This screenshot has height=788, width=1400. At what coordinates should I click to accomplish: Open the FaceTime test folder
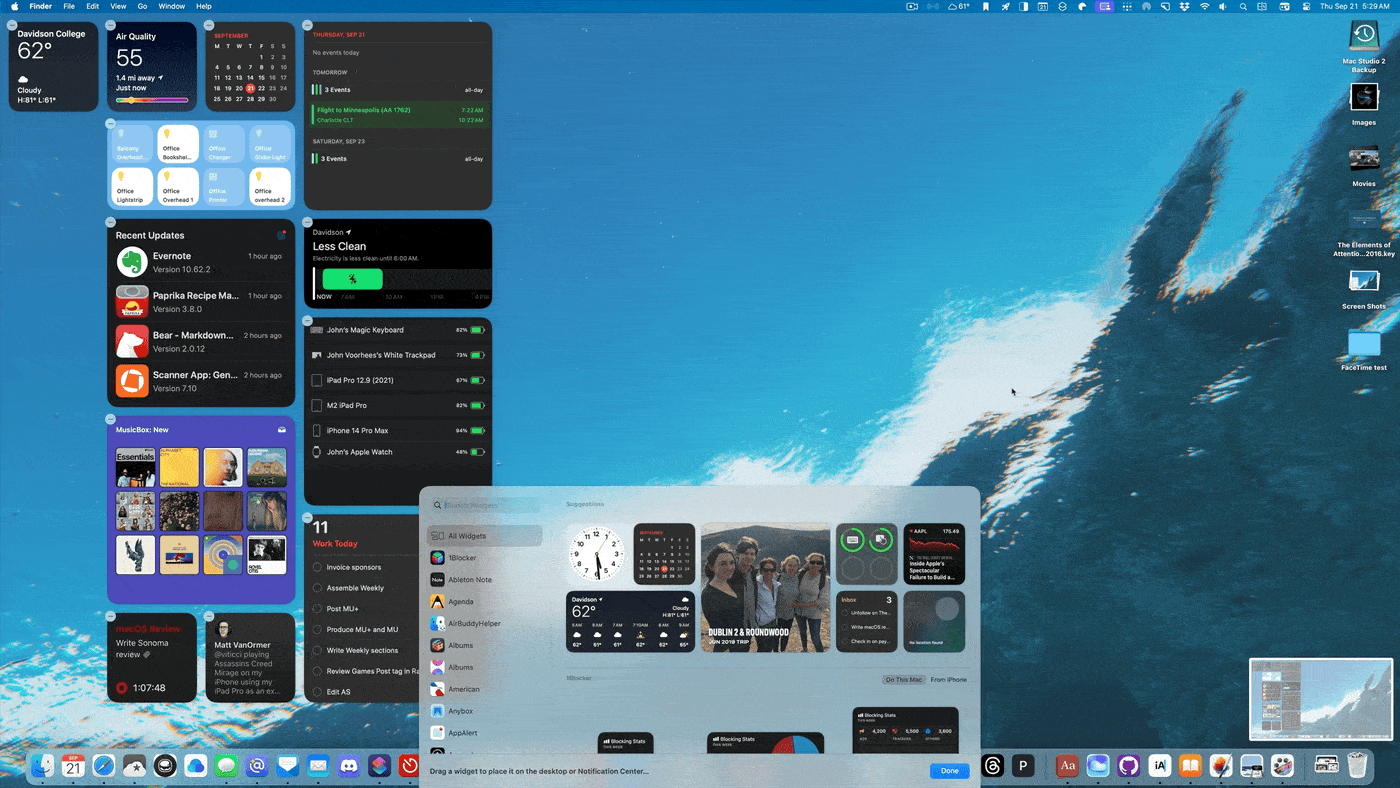pyautogui.click(x=1364, y=350)
